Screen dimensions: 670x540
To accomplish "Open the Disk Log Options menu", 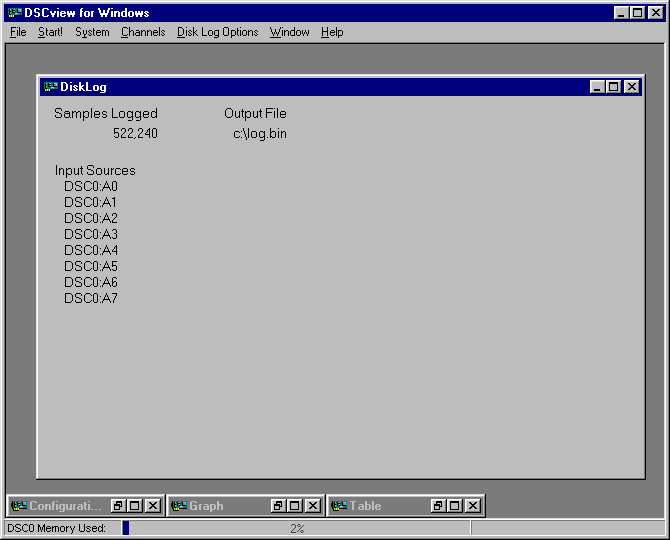I will [217, 32].
